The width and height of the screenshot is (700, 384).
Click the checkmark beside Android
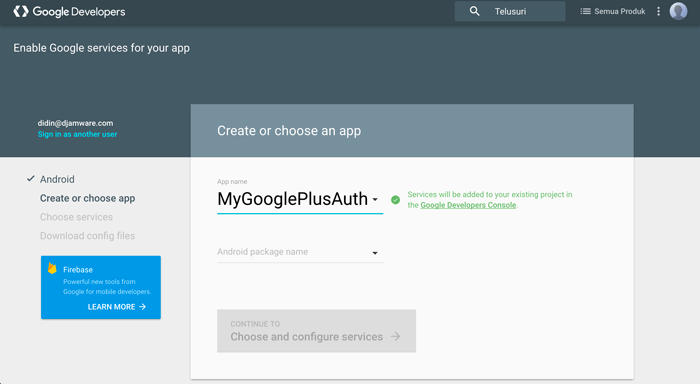point(30,179)
